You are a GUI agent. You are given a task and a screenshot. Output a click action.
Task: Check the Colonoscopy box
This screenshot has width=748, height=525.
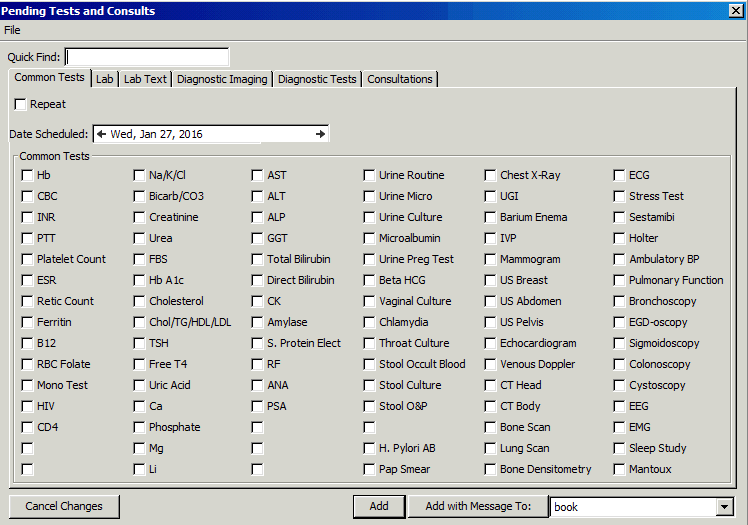619,364
